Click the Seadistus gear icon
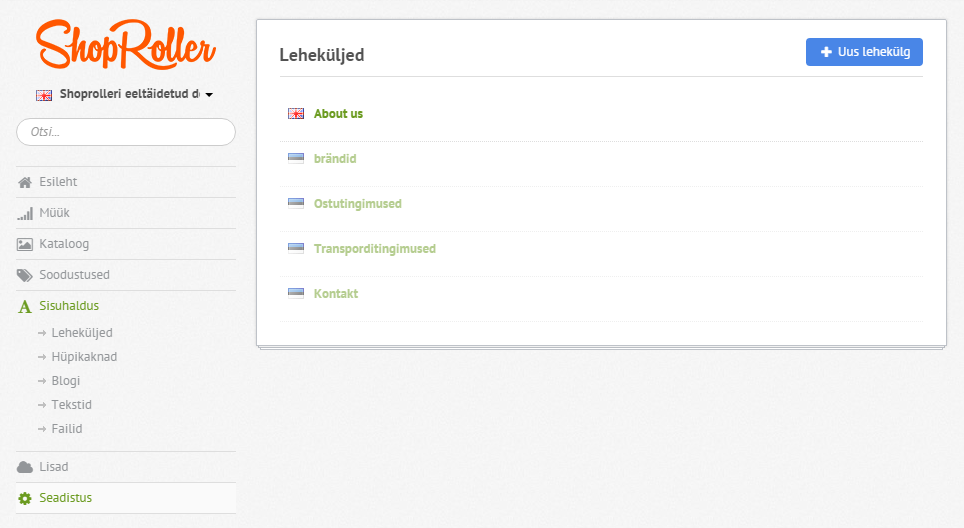The width and height of the screenshot is (964, 528). pos(25,498)
